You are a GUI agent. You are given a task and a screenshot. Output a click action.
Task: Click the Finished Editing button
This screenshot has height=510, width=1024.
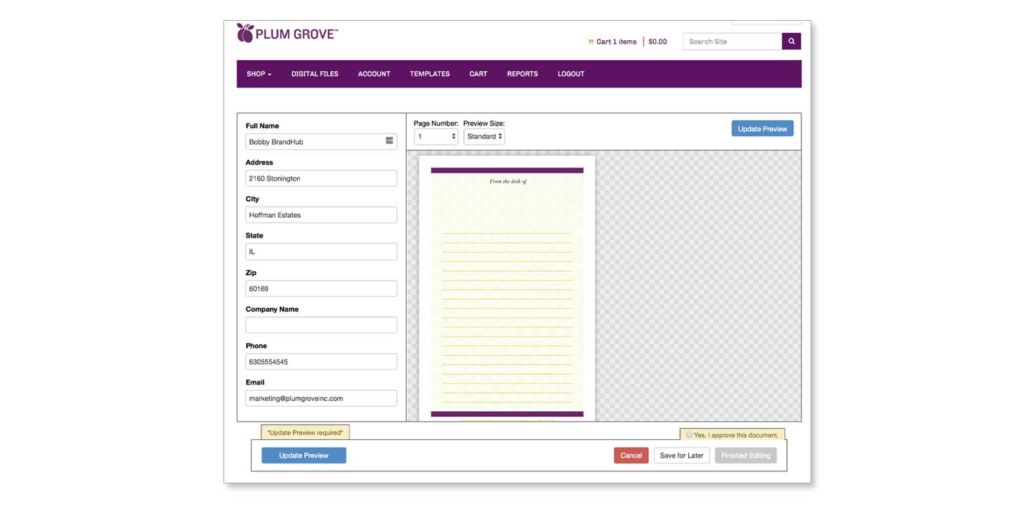(746, 455)
